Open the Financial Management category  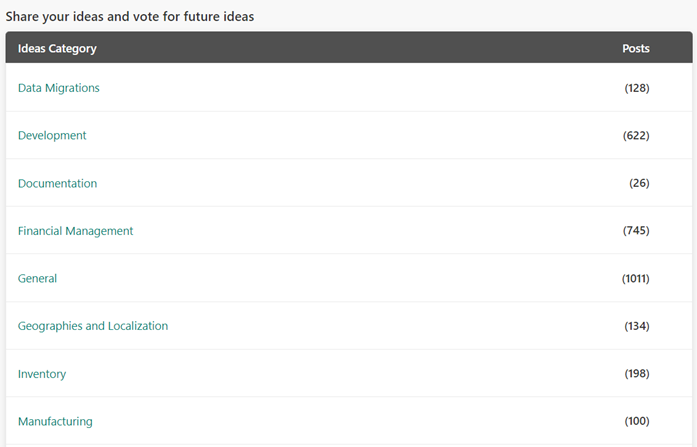coord(75,231)
